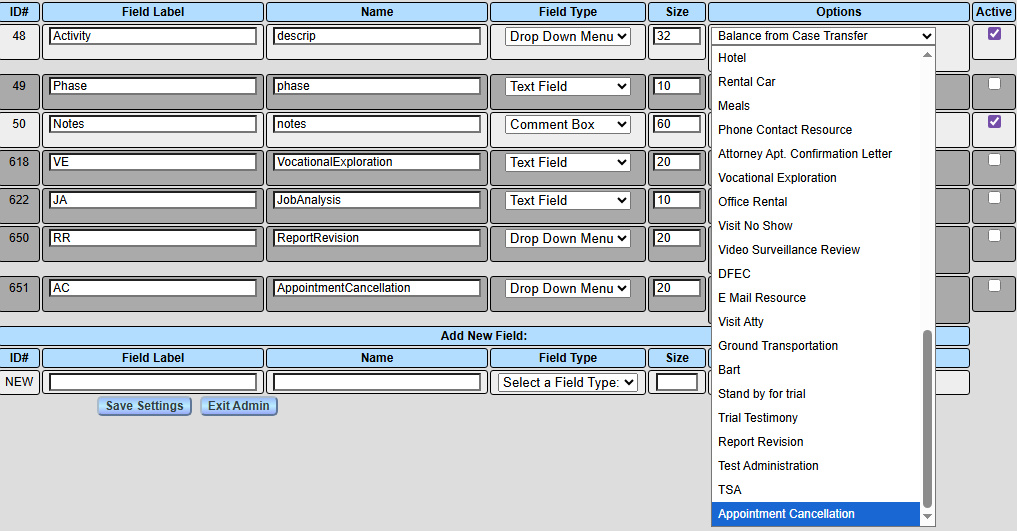
Task: Choose Trial Testimony from the list
Action: [757, 418]
